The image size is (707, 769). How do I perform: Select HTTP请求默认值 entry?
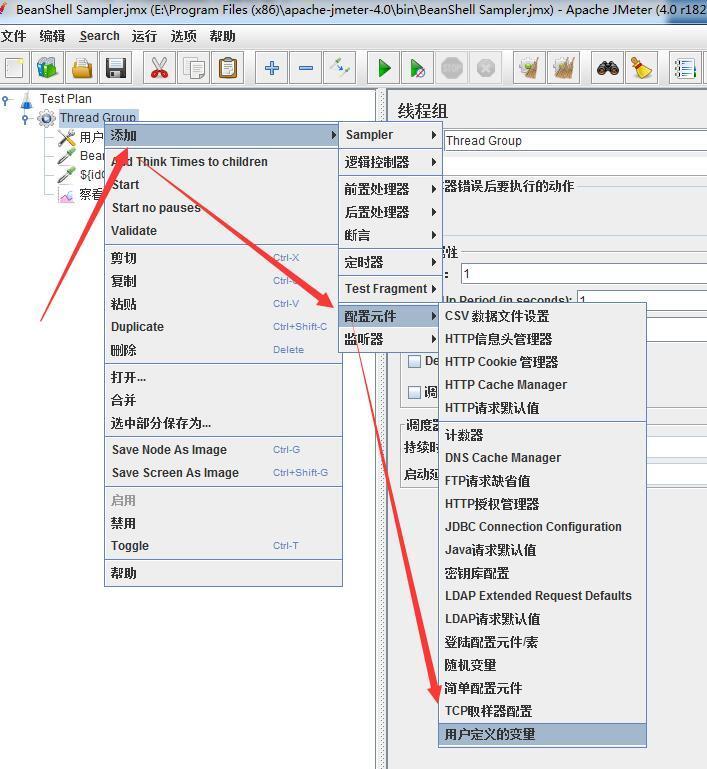(x=542, y=408)
